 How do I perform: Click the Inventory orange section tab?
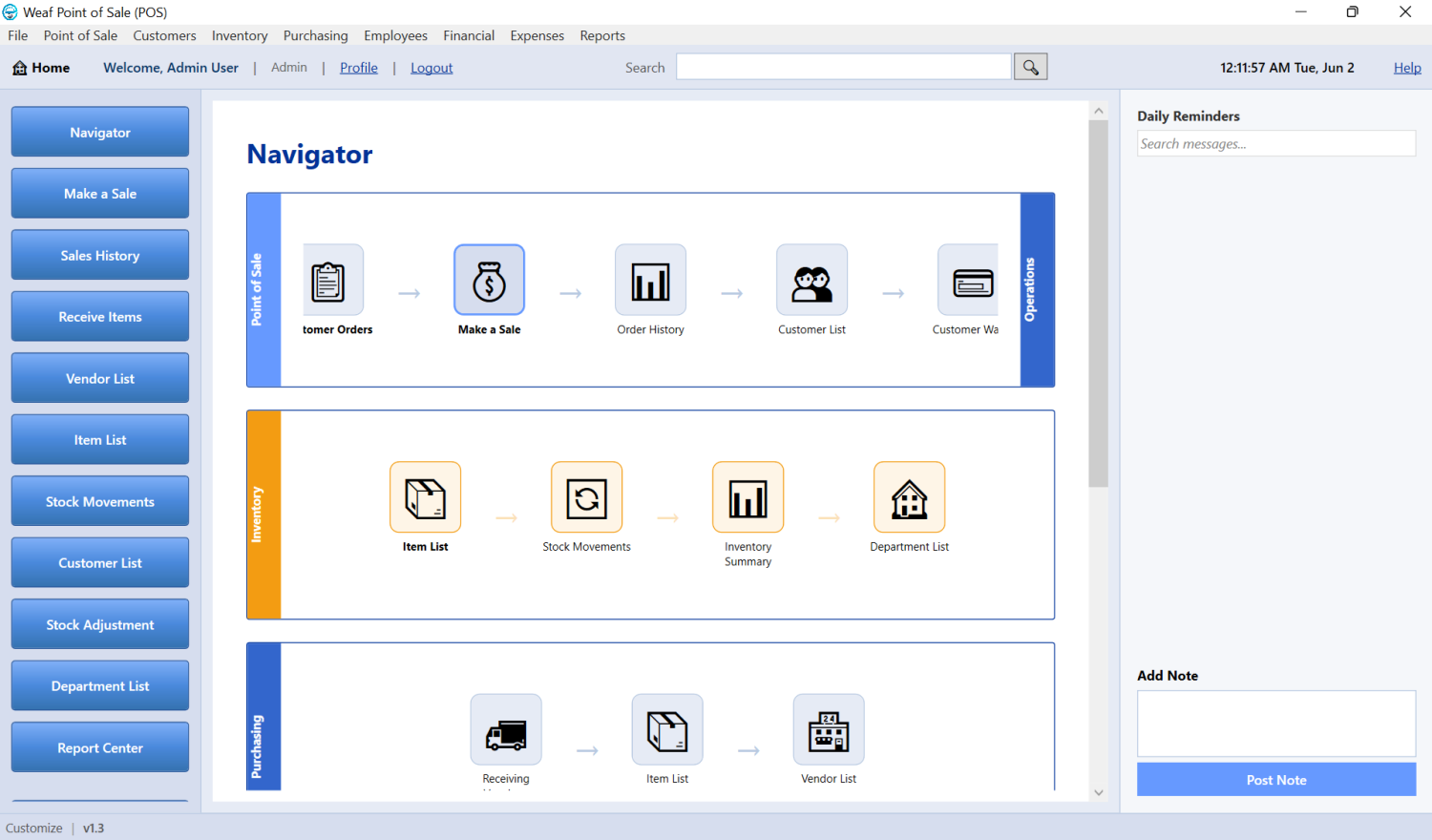263,514
